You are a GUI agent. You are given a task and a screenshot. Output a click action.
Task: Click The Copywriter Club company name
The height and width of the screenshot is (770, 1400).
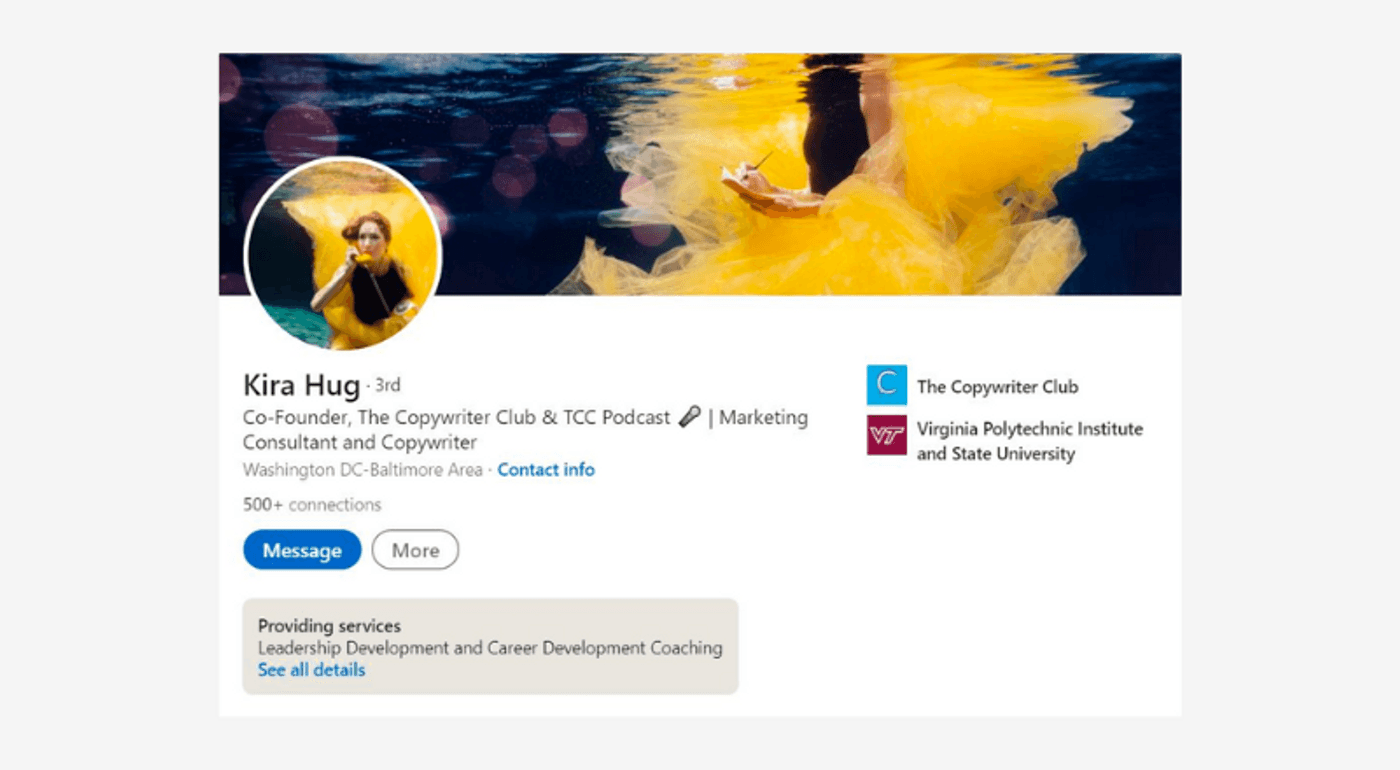(997, 387)
